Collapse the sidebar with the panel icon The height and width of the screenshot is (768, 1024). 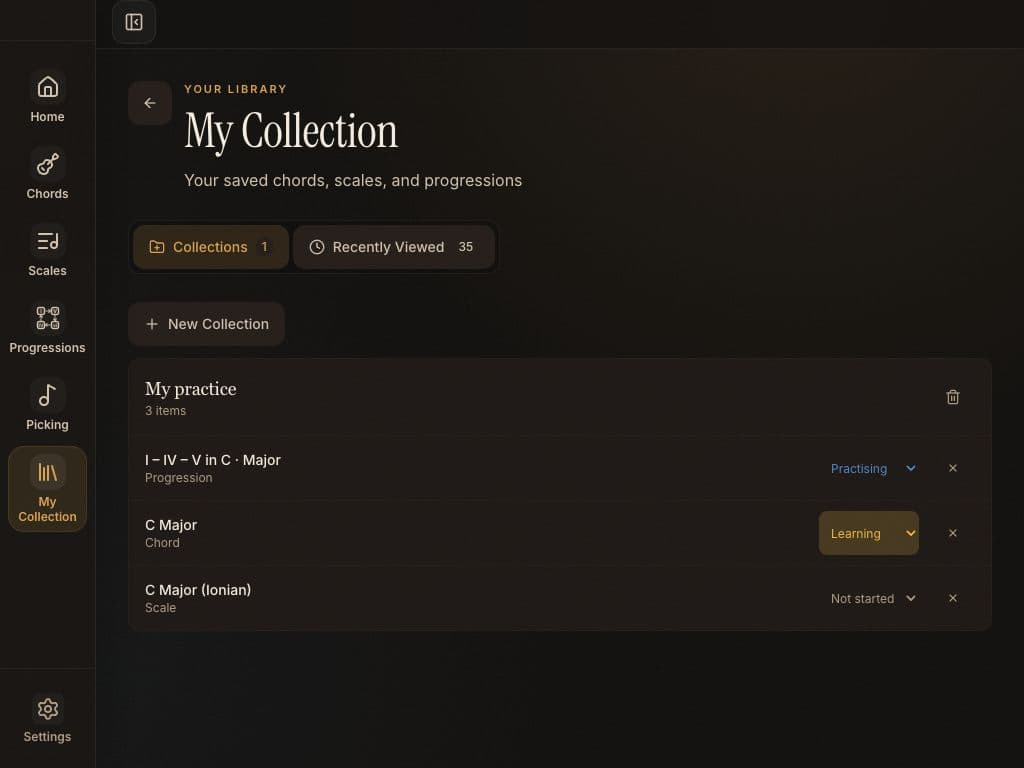[x=134, y=22]
